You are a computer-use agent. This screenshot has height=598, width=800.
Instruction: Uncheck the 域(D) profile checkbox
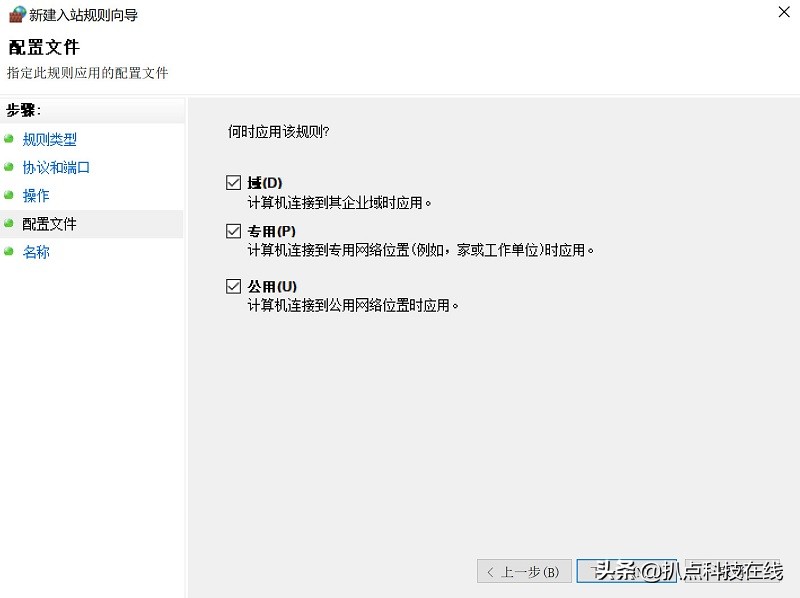(233, 182)
